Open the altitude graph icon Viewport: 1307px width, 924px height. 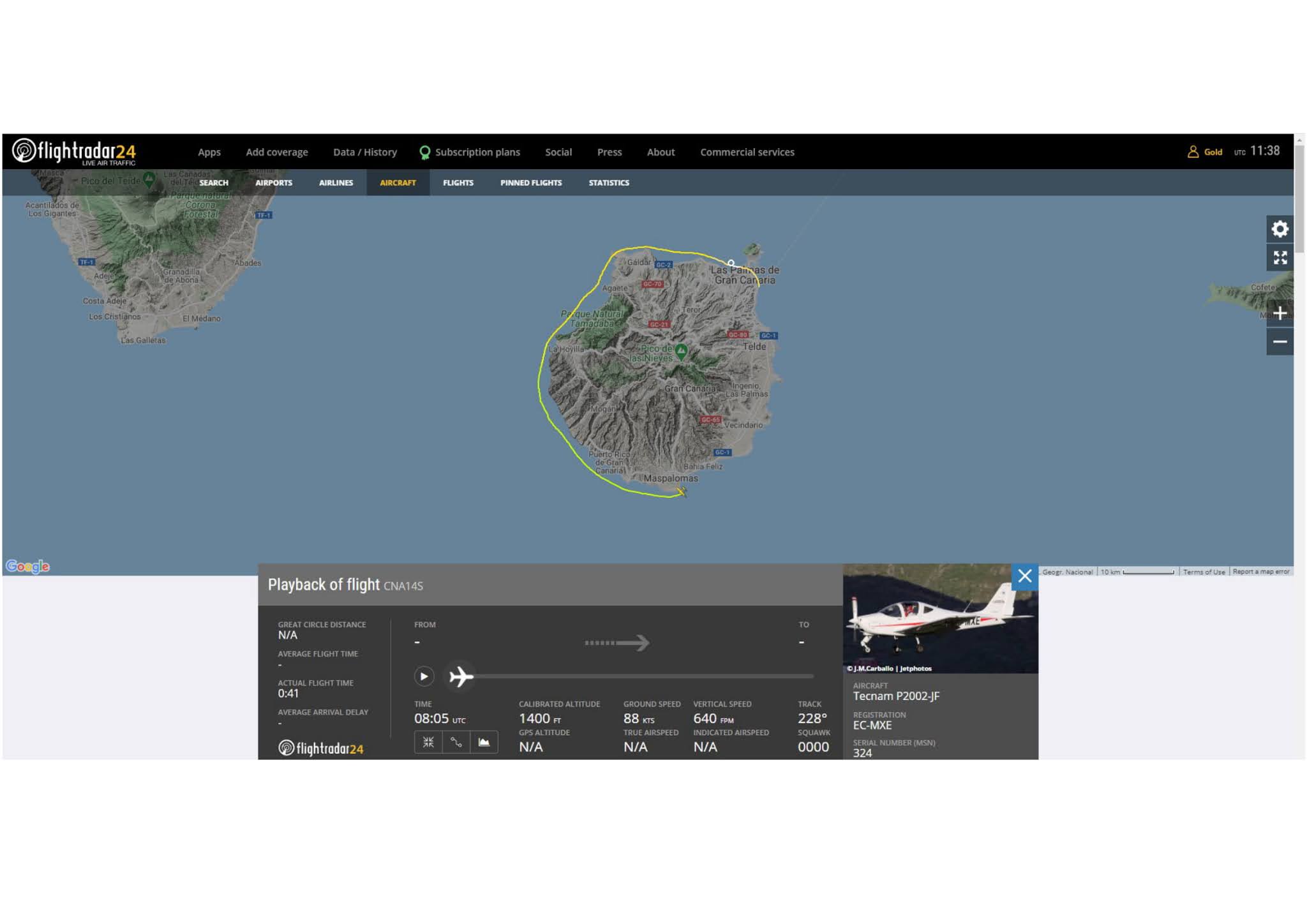tap(484, 742)
